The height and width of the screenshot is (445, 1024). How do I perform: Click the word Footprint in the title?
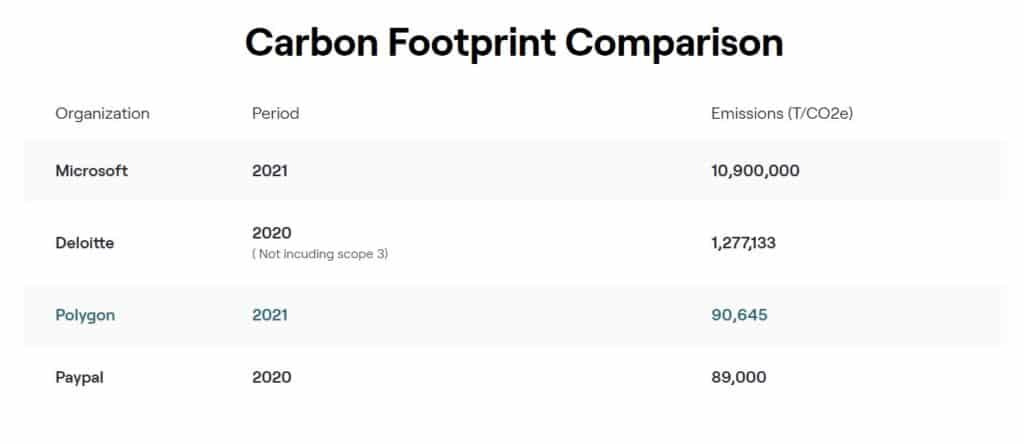(x=472, y=43)
